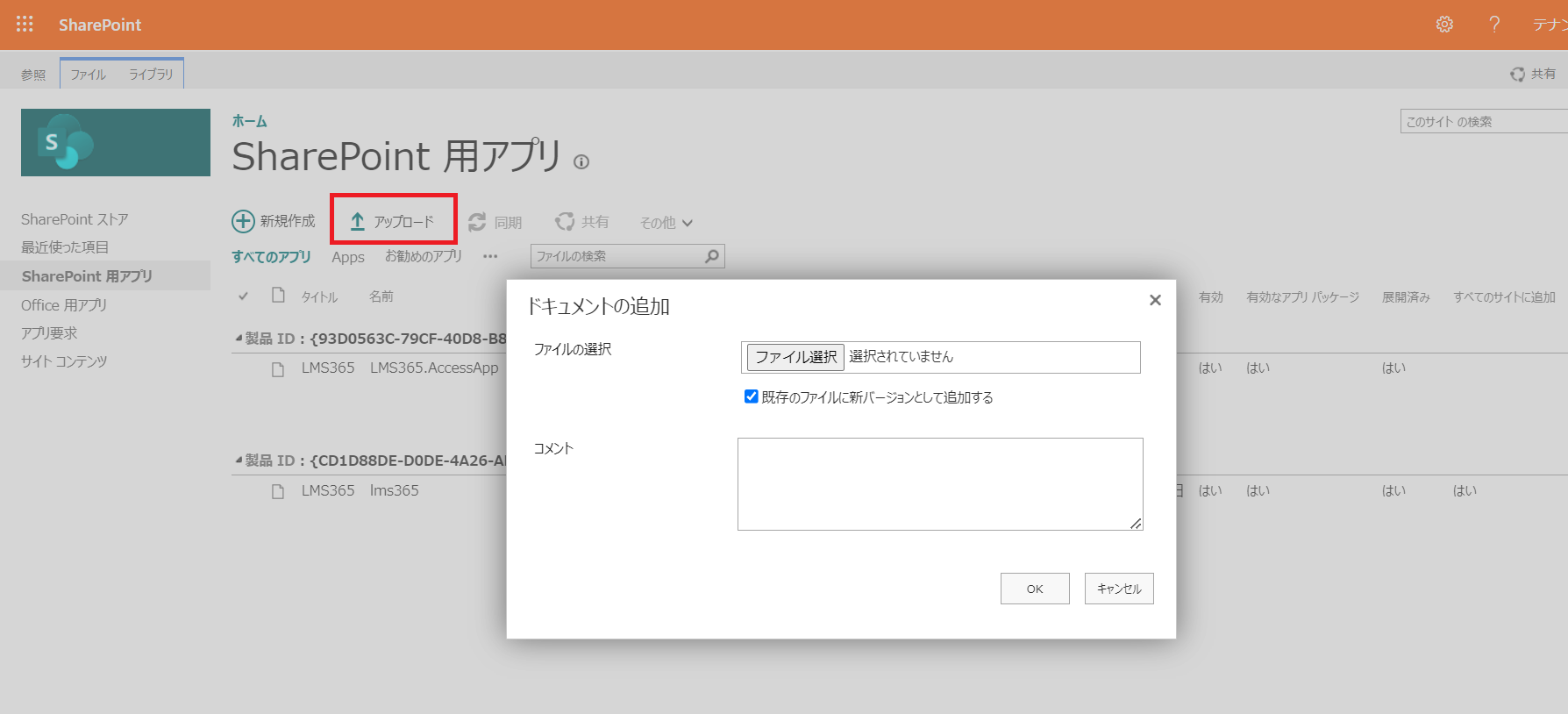Open SharePoint ストア in sidebar
Viewport: 1568px width, 714px height.
[x=75, y=219]
